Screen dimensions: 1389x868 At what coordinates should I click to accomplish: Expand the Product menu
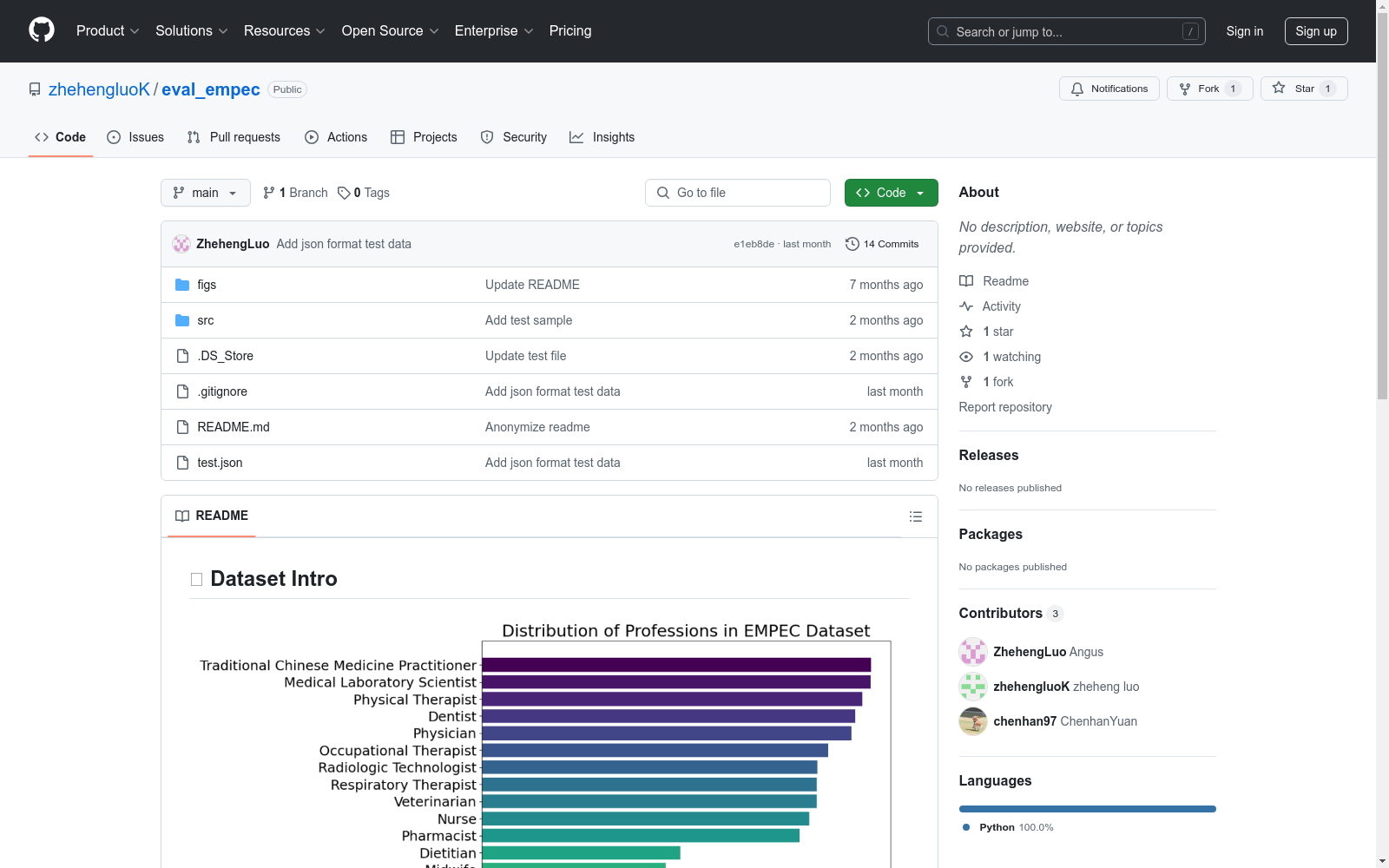(x=108, y=30)
